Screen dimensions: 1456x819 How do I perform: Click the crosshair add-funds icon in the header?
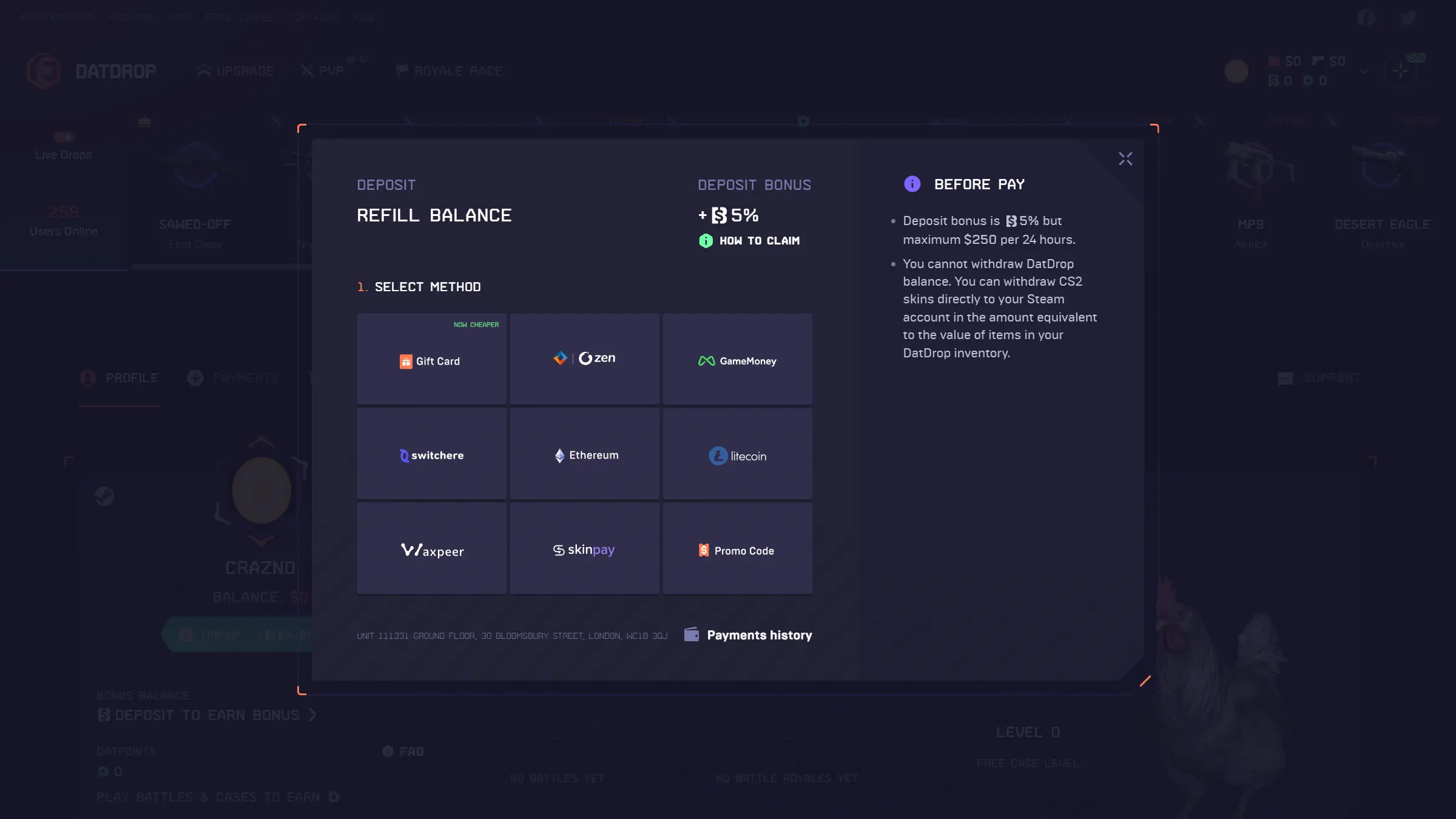pyautogui.click(x=1400, y=71)
